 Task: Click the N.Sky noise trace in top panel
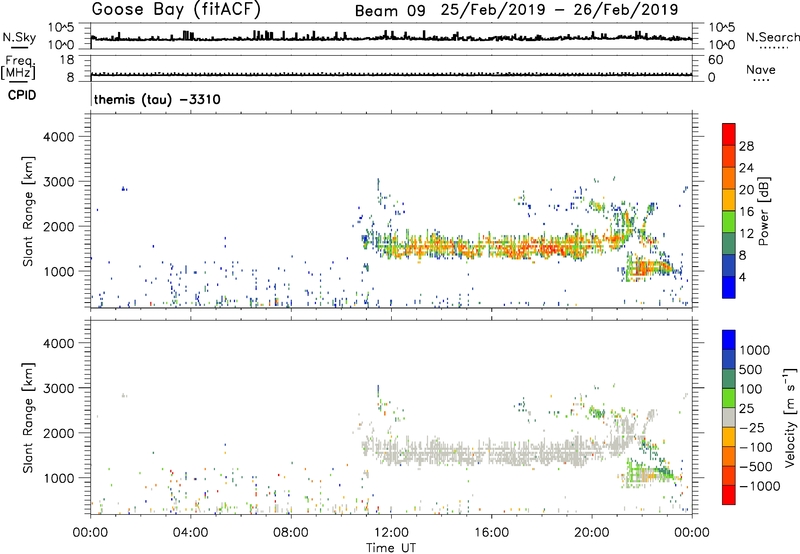coord(391,38)
